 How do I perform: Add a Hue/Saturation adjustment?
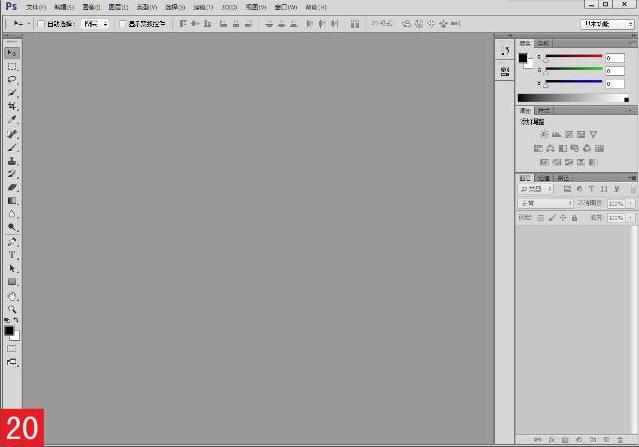click(x=538, y=148)
